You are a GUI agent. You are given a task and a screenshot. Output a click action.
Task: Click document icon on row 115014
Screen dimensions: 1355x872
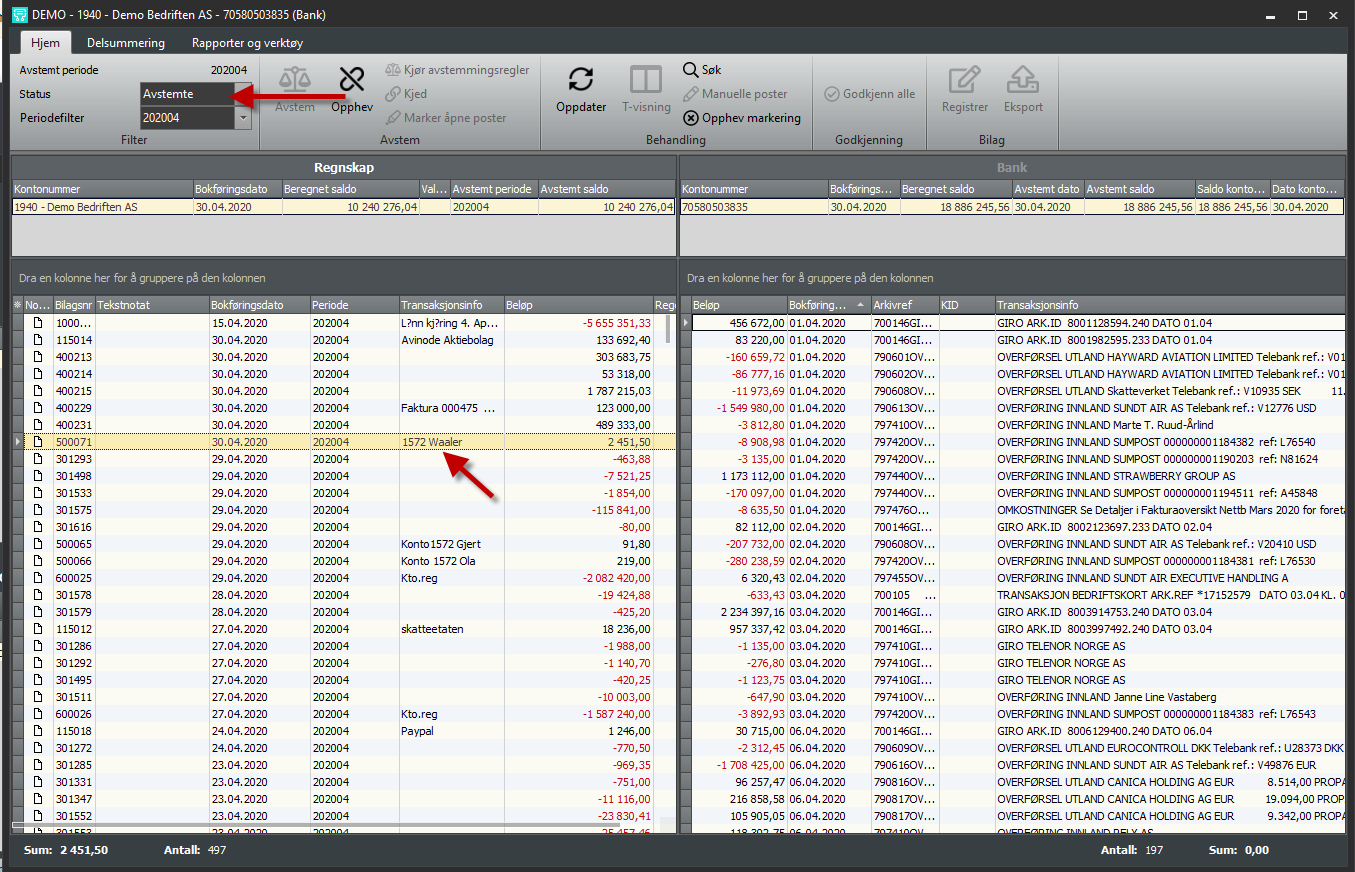(39, 340)
